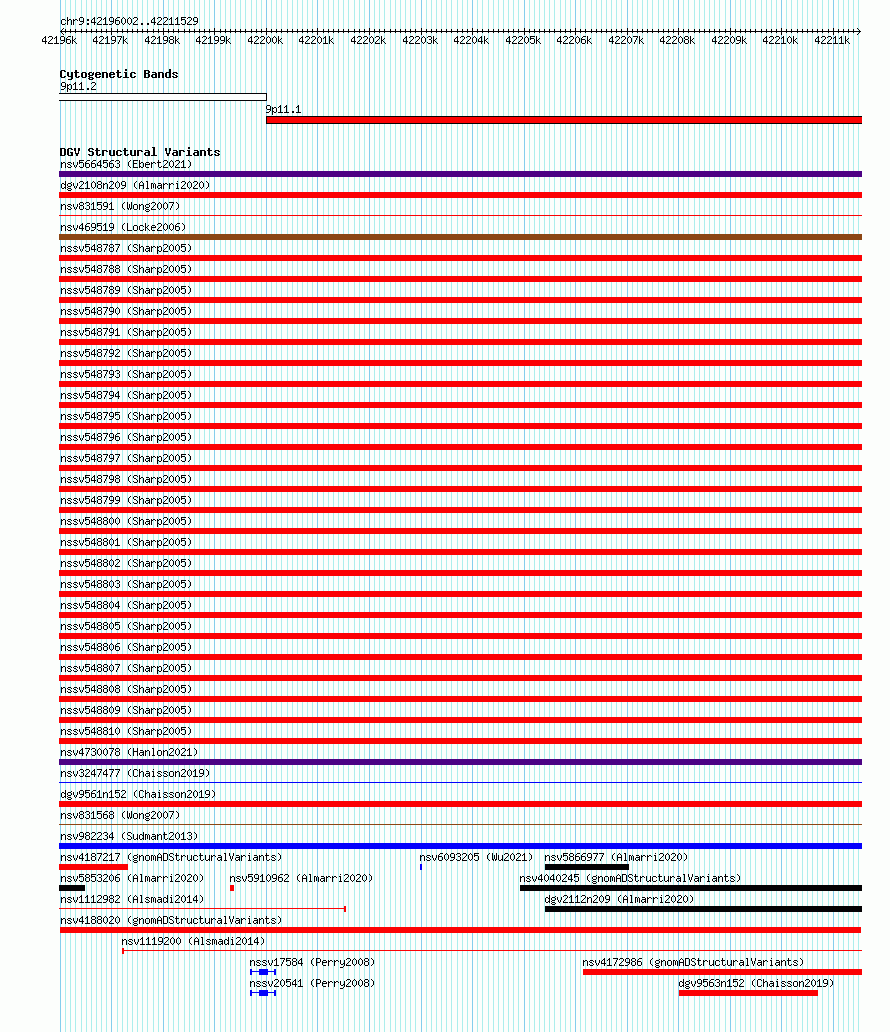Select nssv548797 (Sharp2005) label

click(x=126, y=459)
